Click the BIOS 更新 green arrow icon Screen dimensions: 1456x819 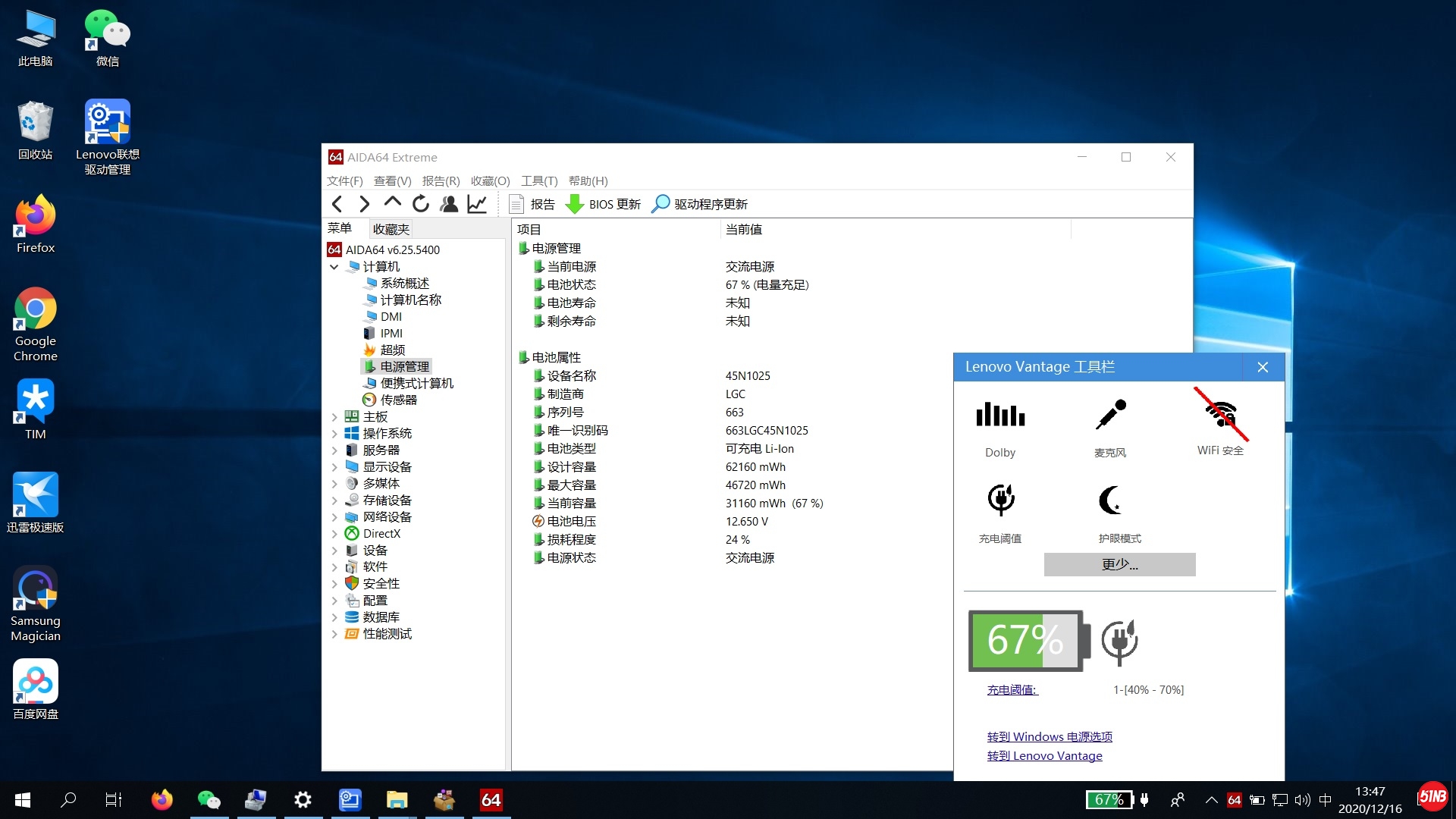pos(575,204)
